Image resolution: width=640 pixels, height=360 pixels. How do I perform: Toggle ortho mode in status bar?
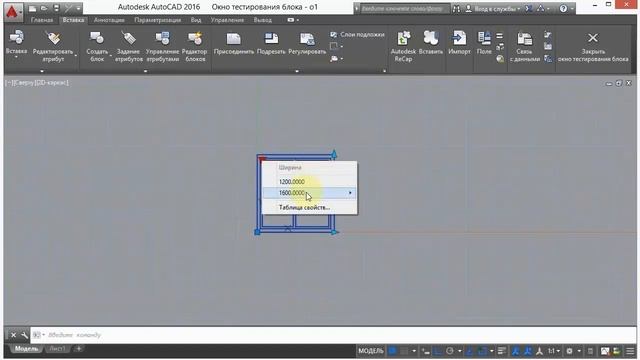point(438,351)
